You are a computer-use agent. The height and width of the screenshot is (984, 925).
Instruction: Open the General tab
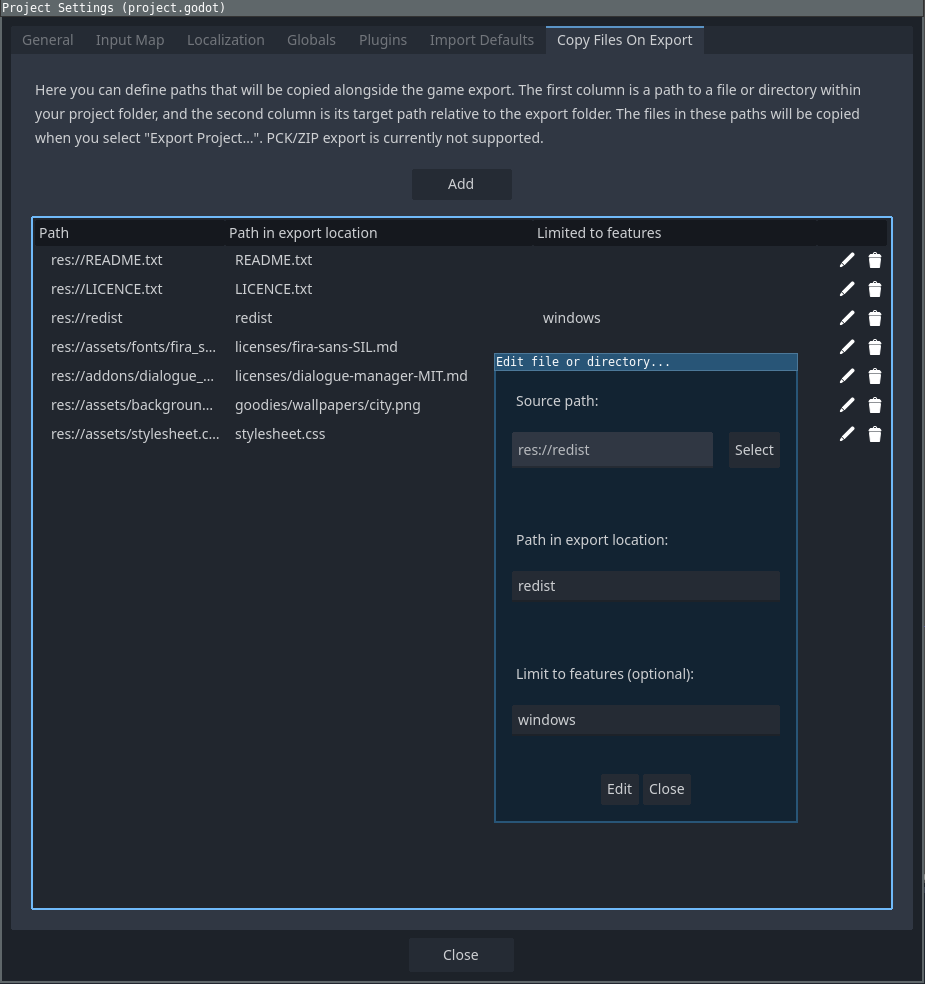(x=48, y=40)
